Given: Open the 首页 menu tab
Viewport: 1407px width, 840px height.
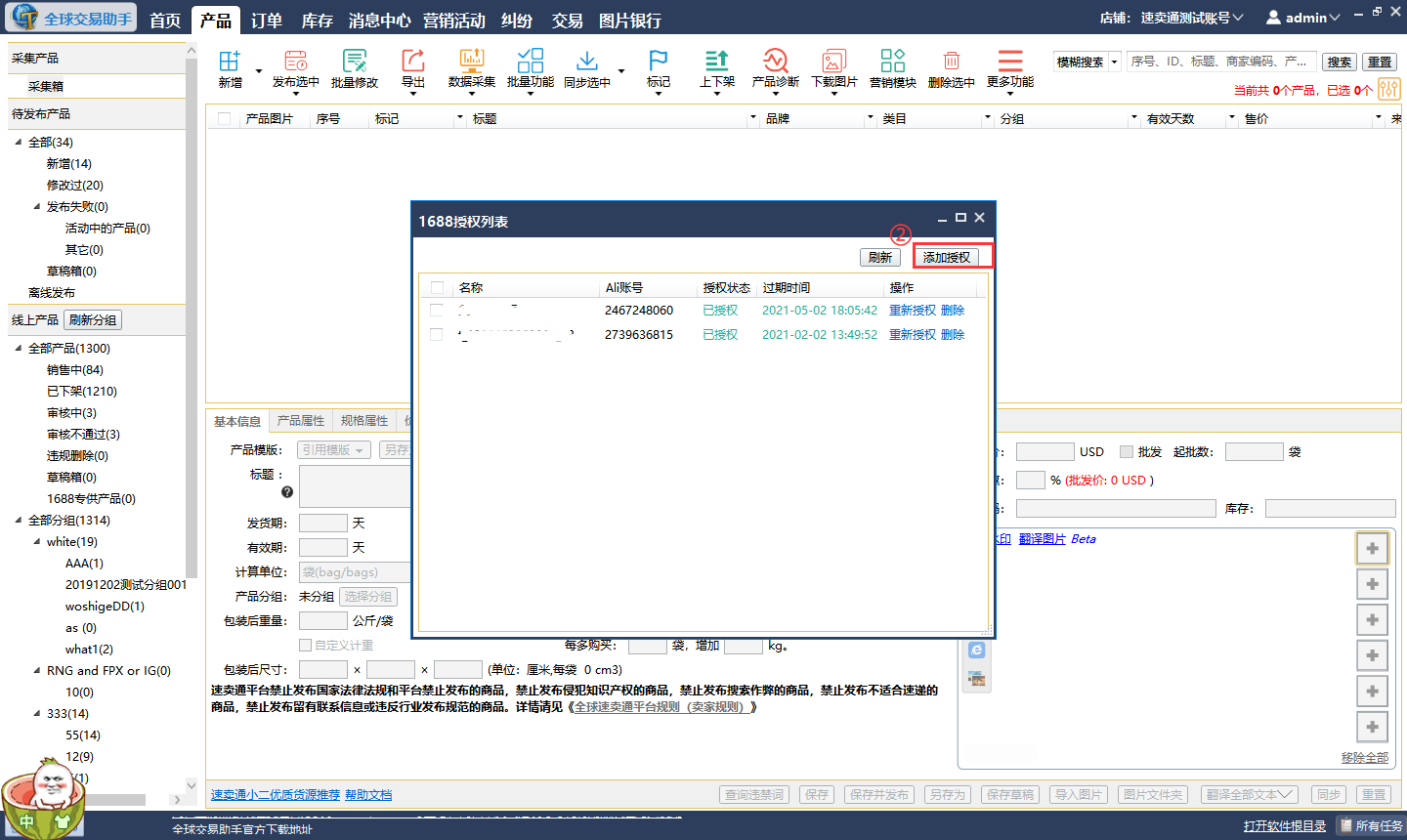Looking at the screenshot, I should pos(165,20).
